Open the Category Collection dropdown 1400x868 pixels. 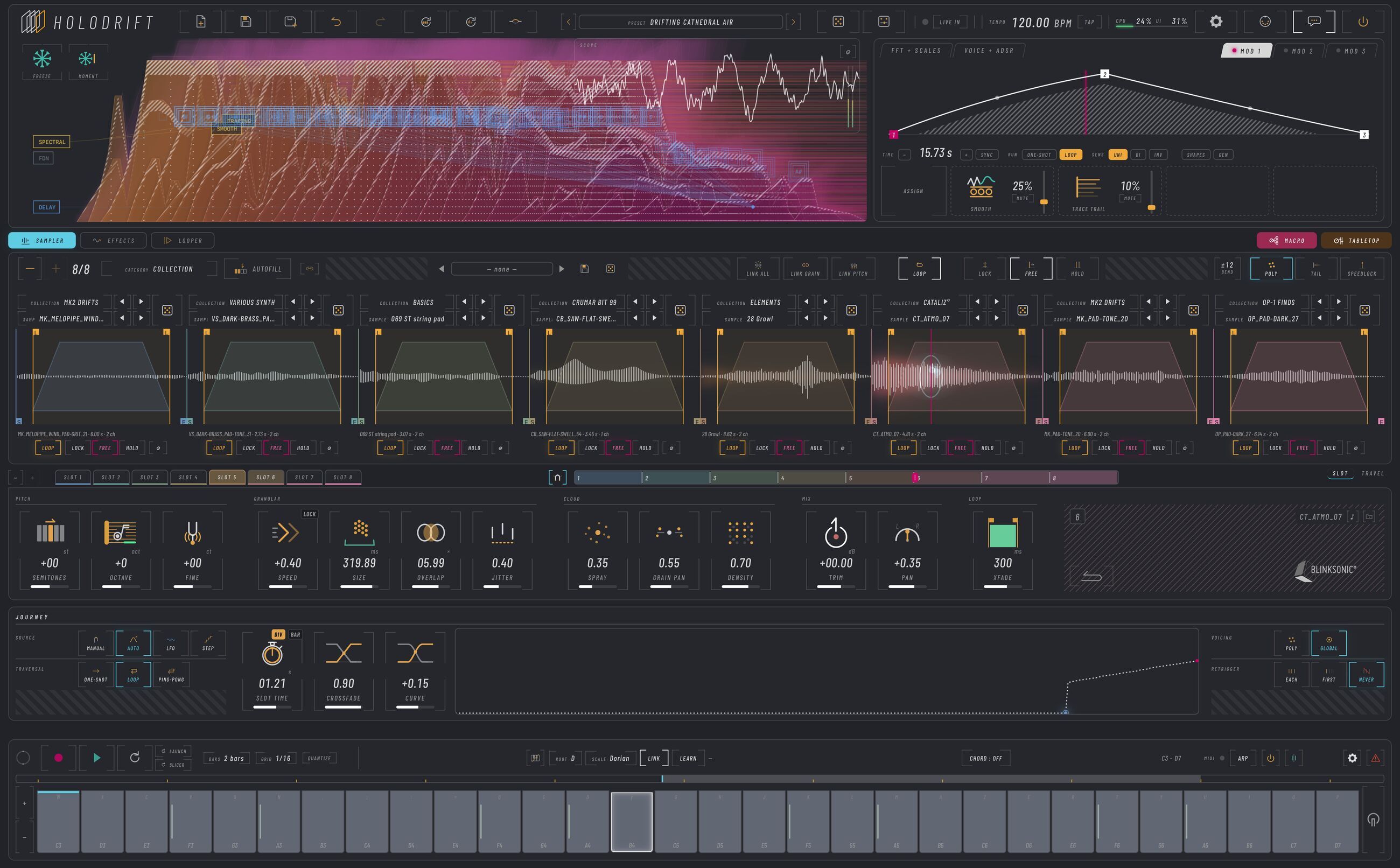(159, 269)
